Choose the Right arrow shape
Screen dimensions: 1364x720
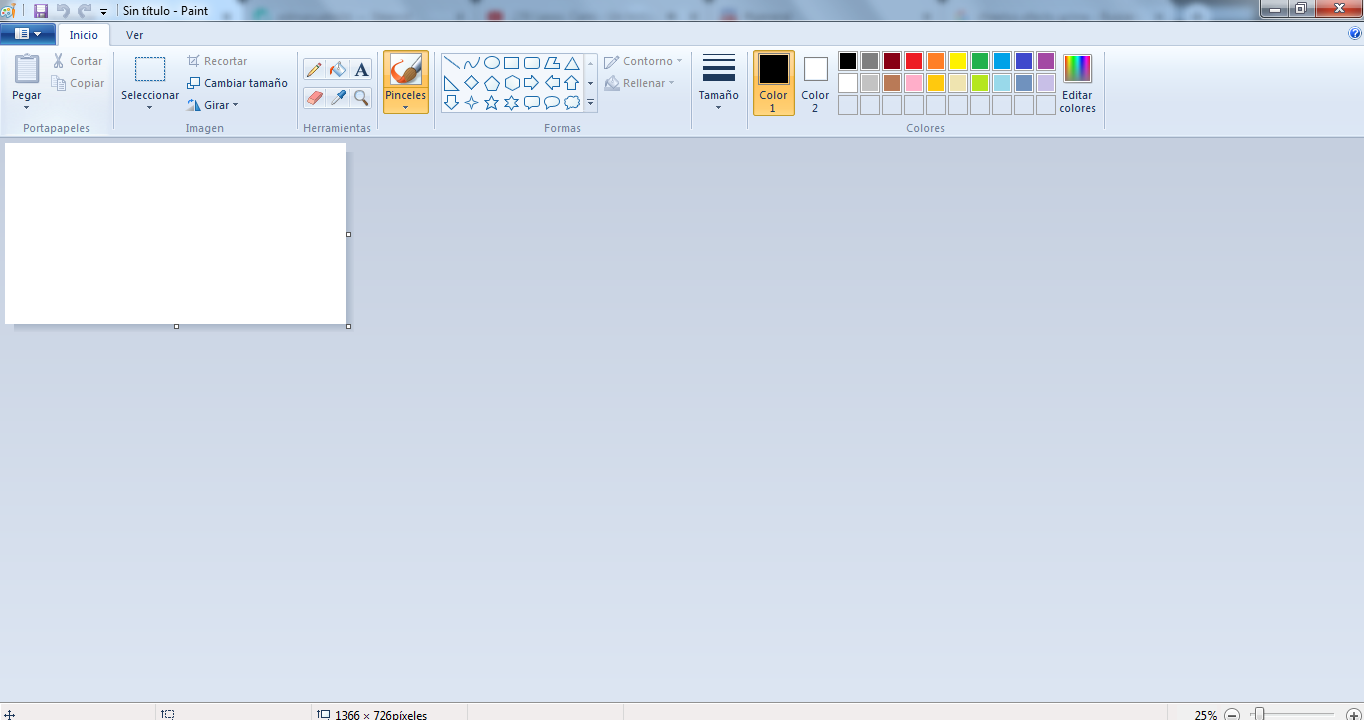[532, 83]
